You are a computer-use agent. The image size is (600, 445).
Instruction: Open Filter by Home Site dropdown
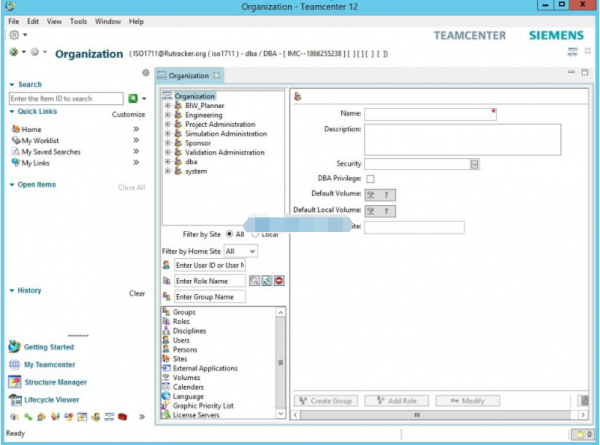tap(240, 251)
